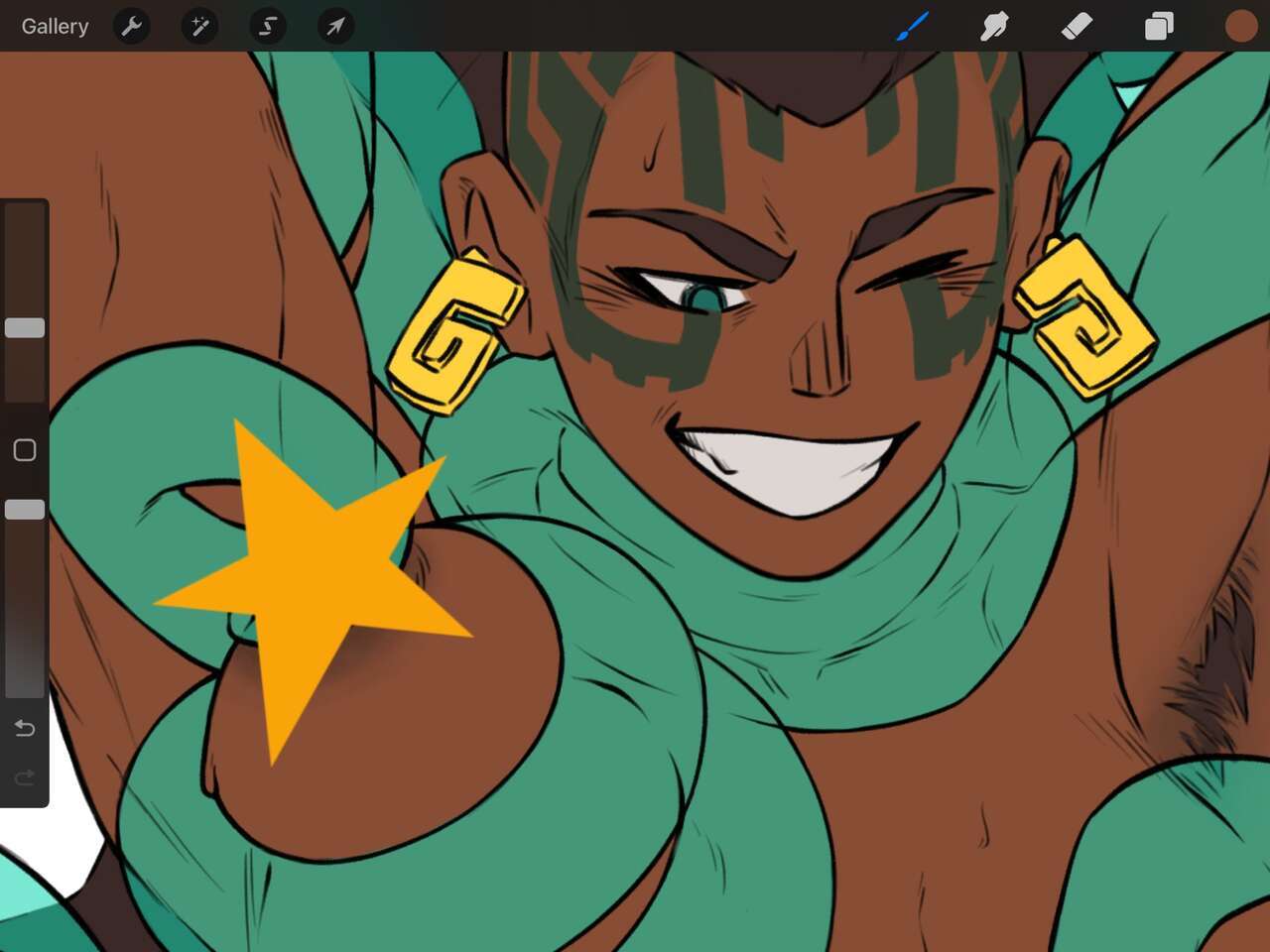Viewport: 1270px width, 952px height.
Task: Select the Smudge tool
Action: pos(994,27)
